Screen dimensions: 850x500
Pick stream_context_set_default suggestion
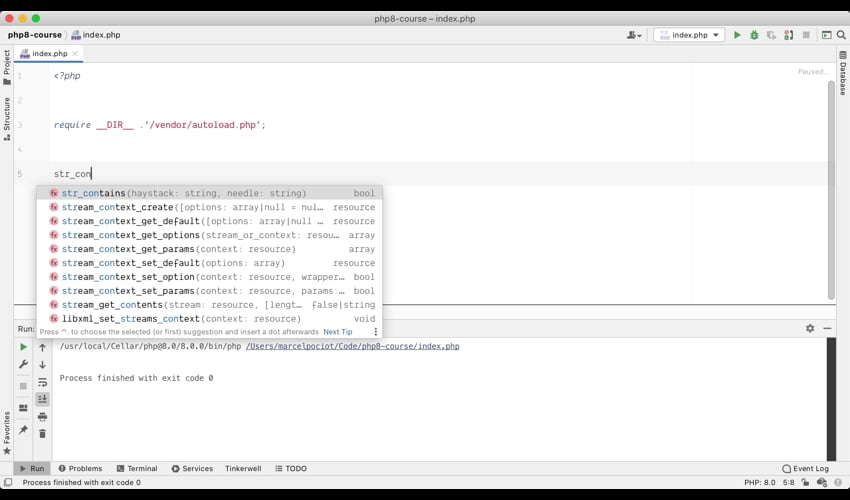[x=209, y=263]
